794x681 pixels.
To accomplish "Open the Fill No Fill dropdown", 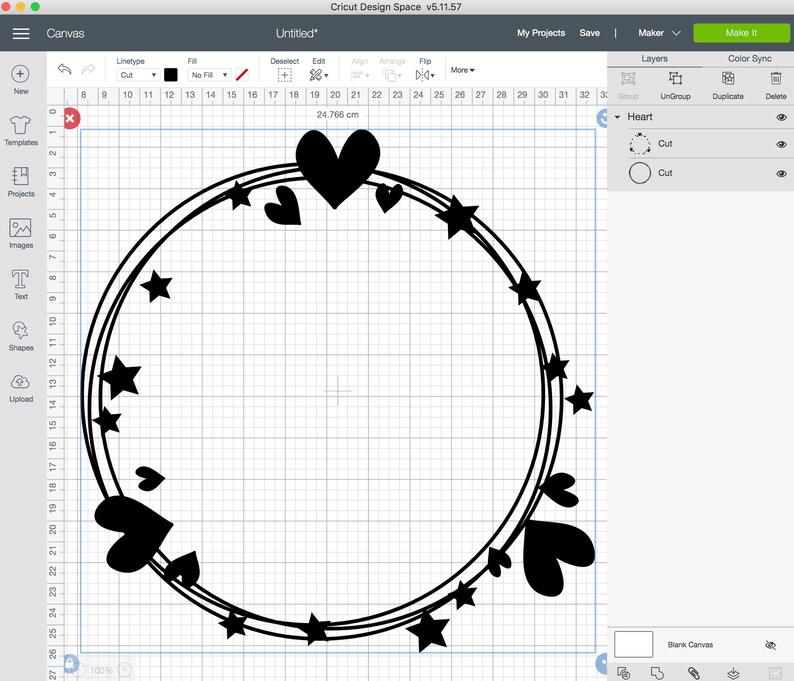I will (x=209, y=75).
